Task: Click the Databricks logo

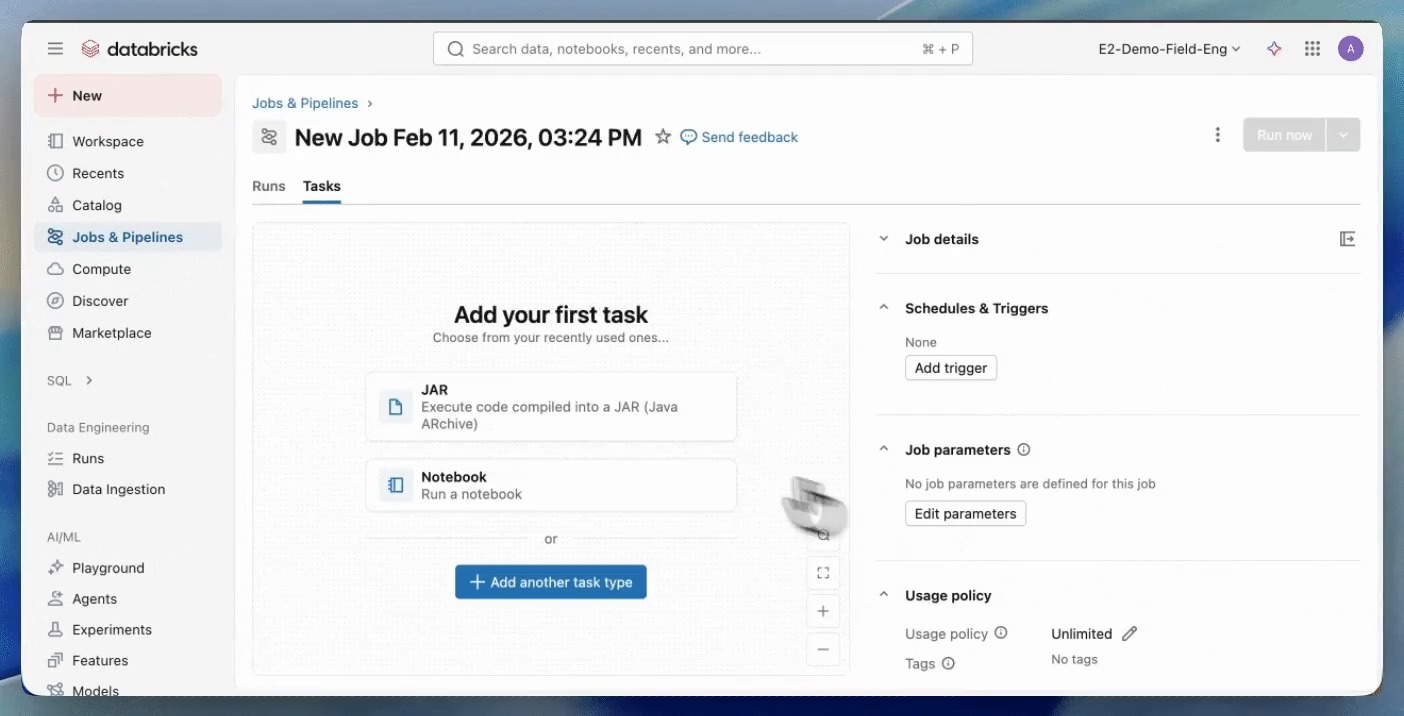Action: [139, 49]
